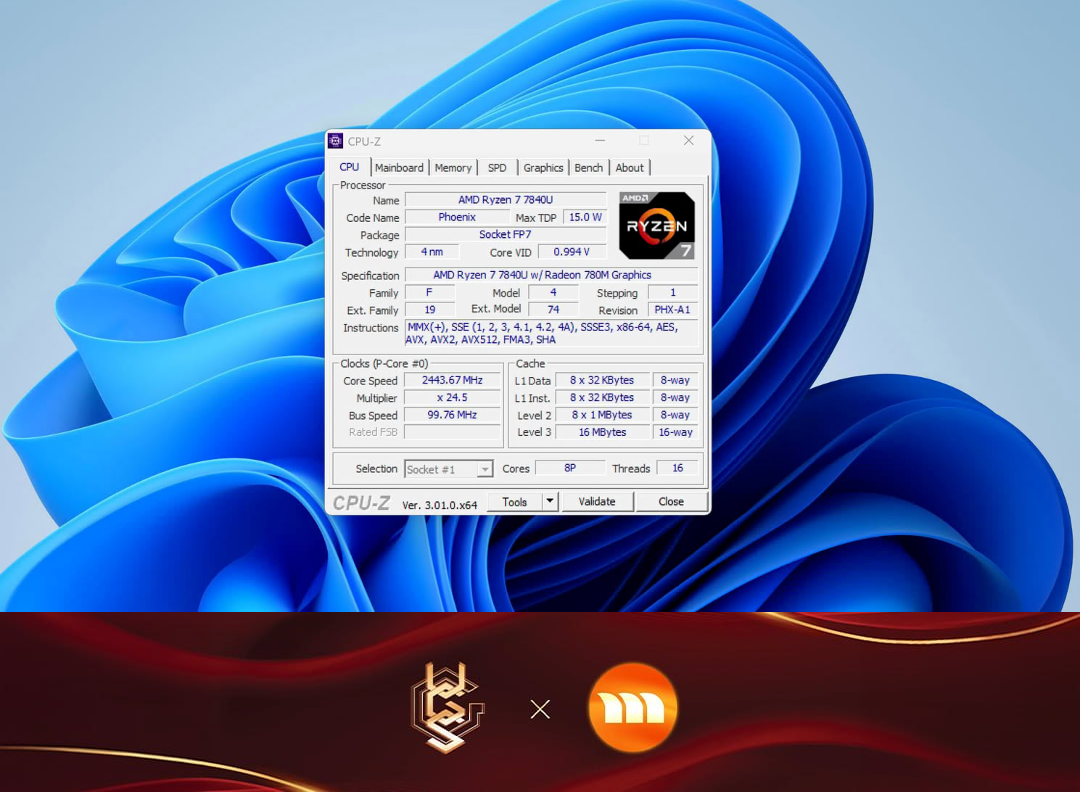Click the stylized logo left of the X
The height and width of the screenshot is (792, 1080).
pos(448,707)
